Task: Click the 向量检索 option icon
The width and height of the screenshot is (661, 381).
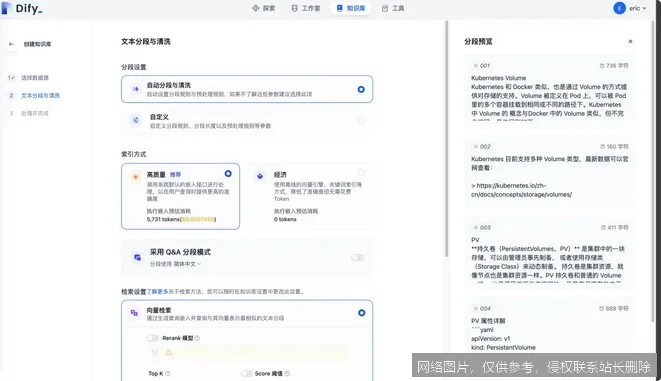Action: pyautogui.click(x=134, y=313)
